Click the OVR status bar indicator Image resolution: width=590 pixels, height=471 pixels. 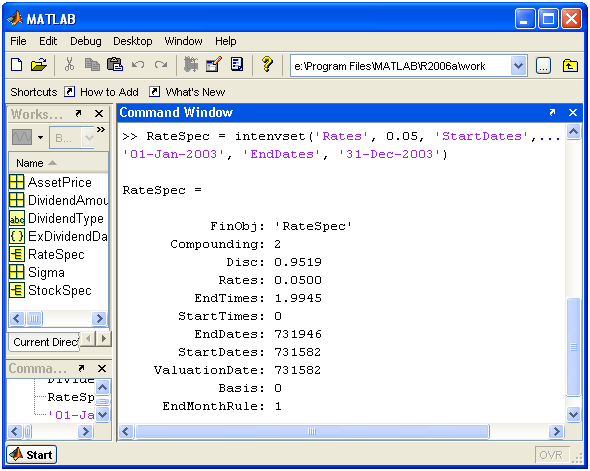[551, 455]
